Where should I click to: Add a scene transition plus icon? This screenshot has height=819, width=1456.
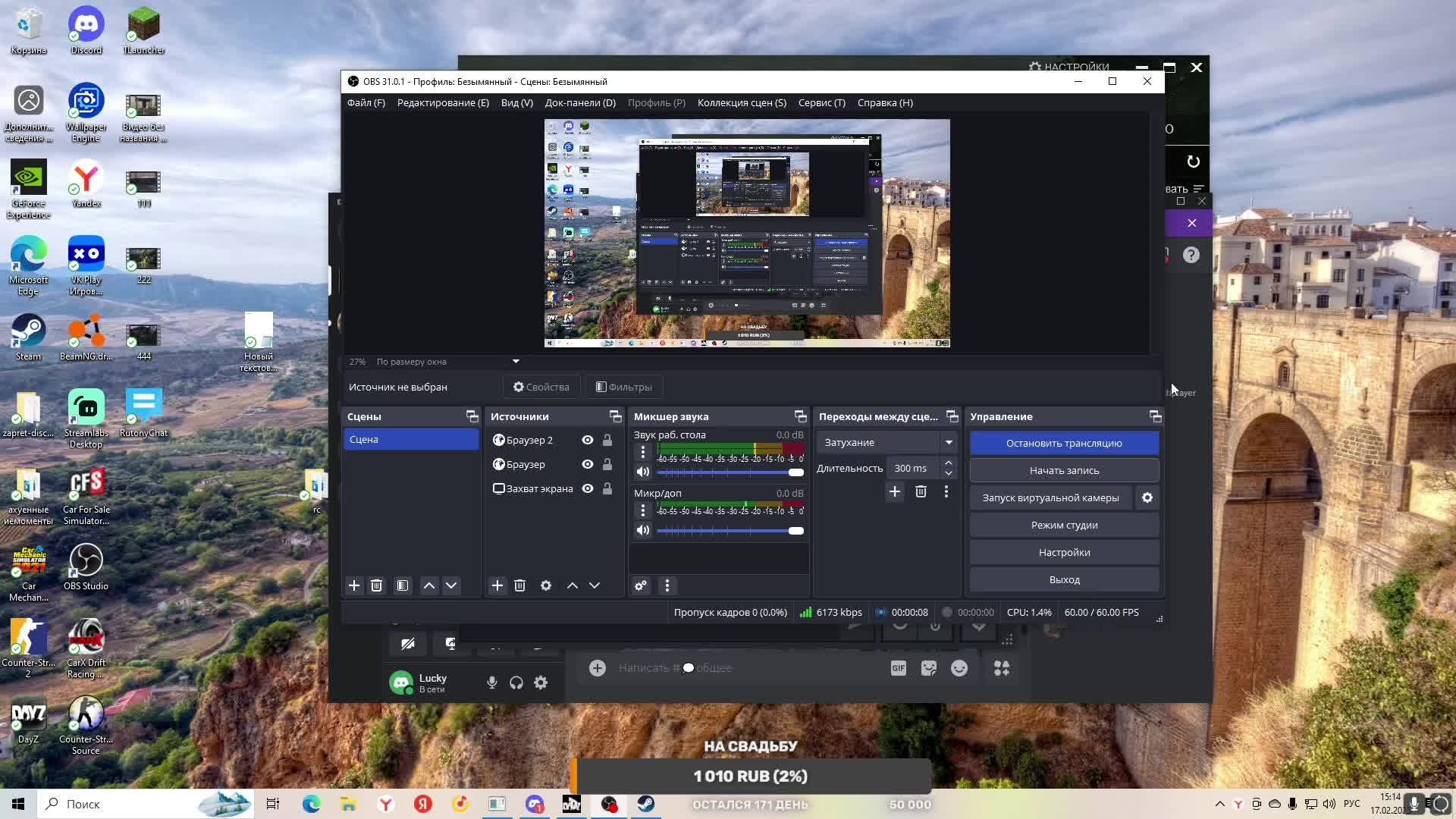tap(895, 492)
